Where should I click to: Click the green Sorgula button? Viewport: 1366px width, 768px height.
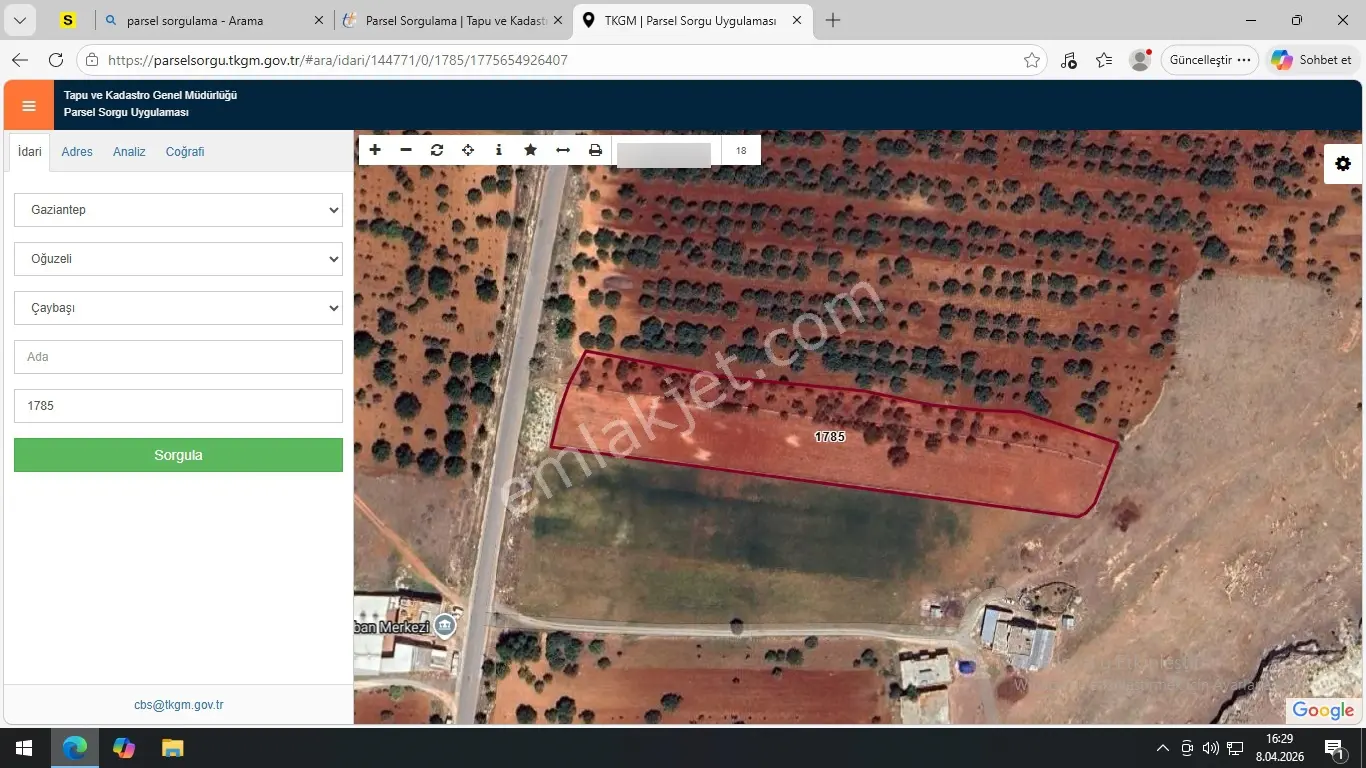(x=178, y=455)
